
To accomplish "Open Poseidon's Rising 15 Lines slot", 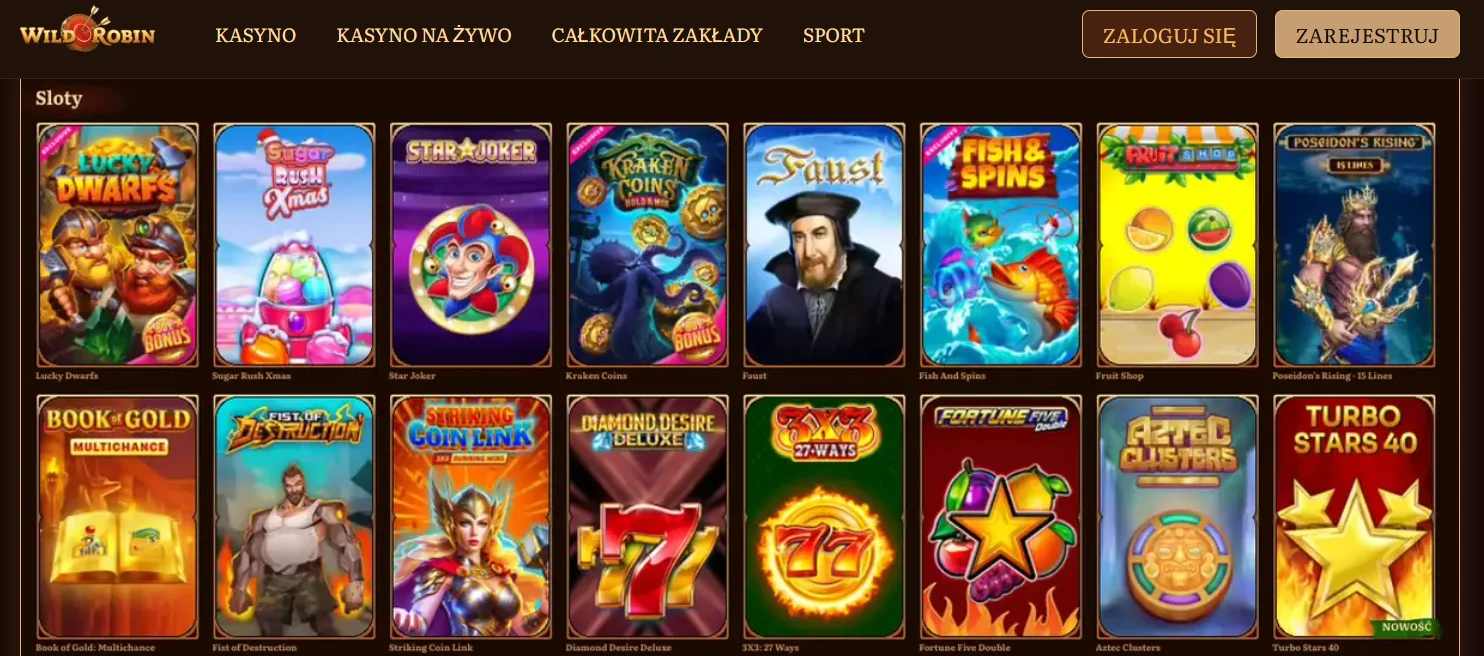I will 1354,245.
